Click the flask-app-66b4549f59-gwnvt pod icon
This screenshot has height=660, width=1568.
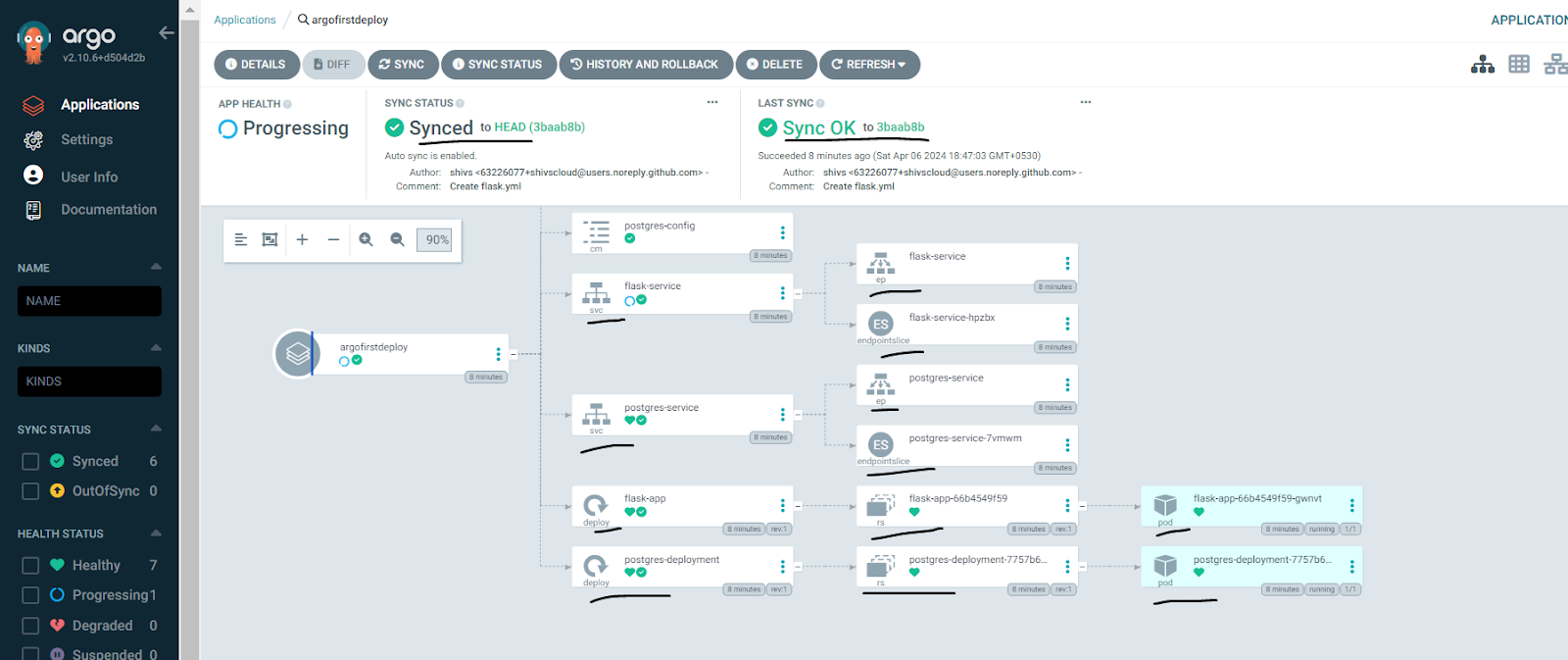1165,505
